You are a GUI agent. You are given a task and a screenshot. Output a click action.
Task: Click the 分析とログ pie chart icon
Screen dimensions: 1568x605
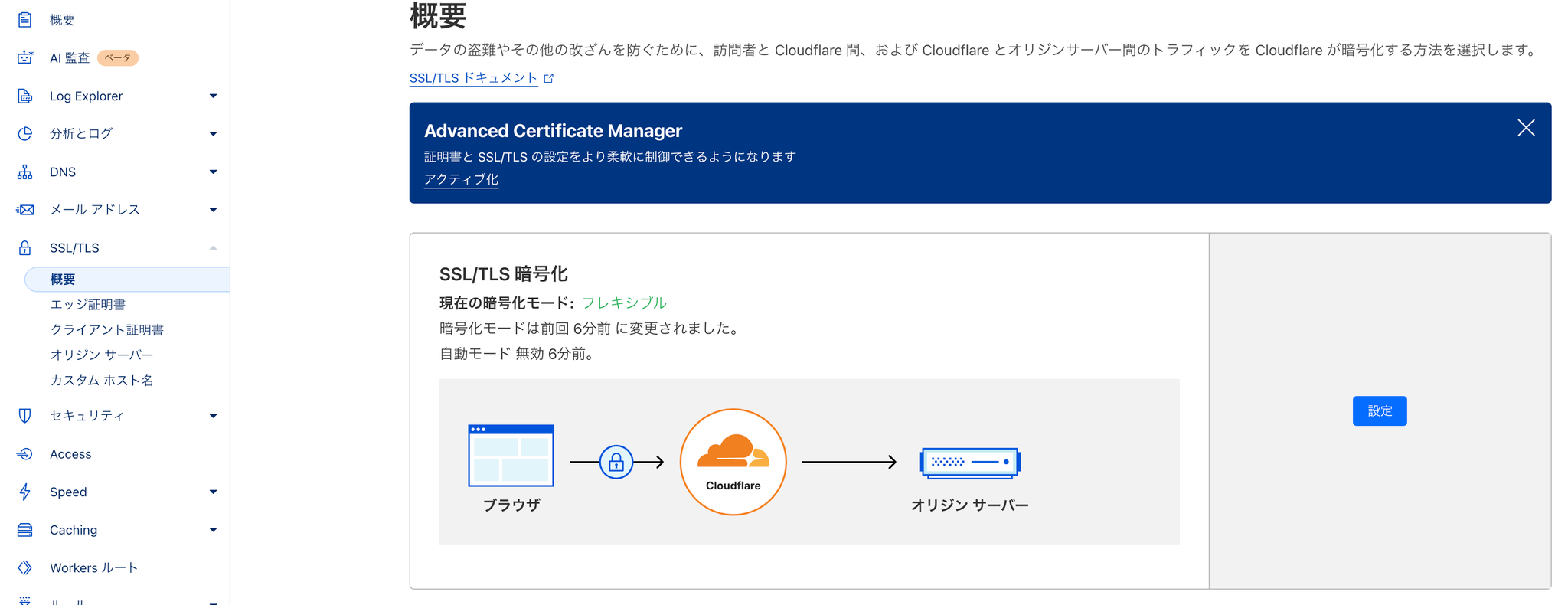(25, 133)
